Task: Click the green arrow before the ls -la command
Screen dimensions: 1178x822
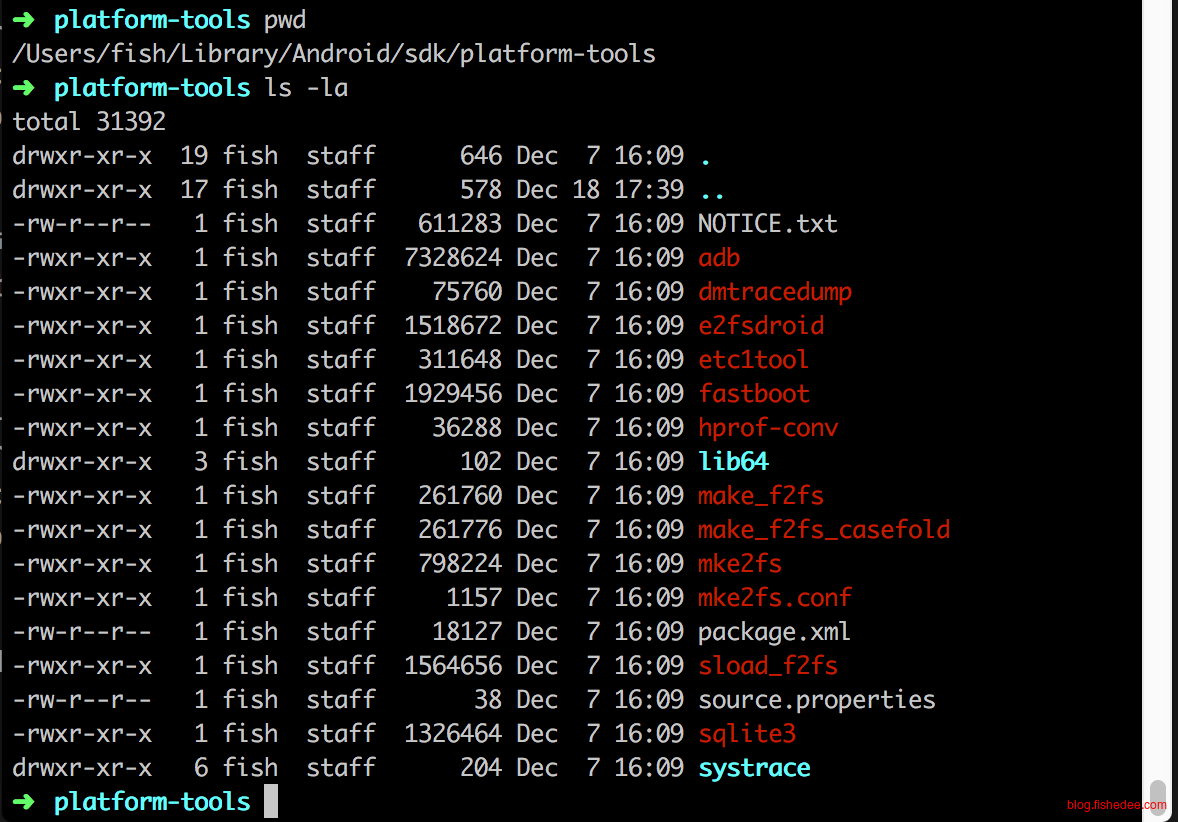Action: (24, 88)
